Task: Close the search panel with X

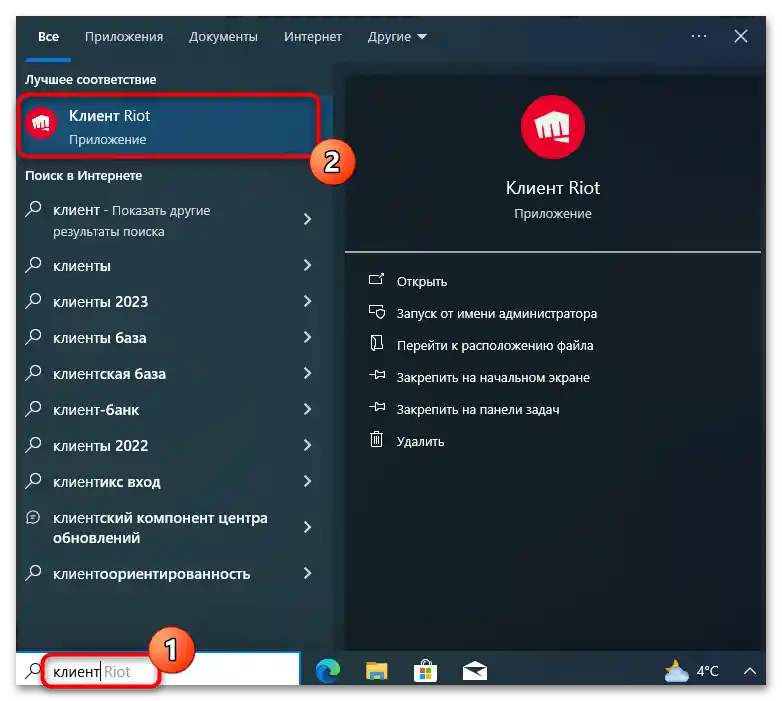Action: tap(741, 36)
